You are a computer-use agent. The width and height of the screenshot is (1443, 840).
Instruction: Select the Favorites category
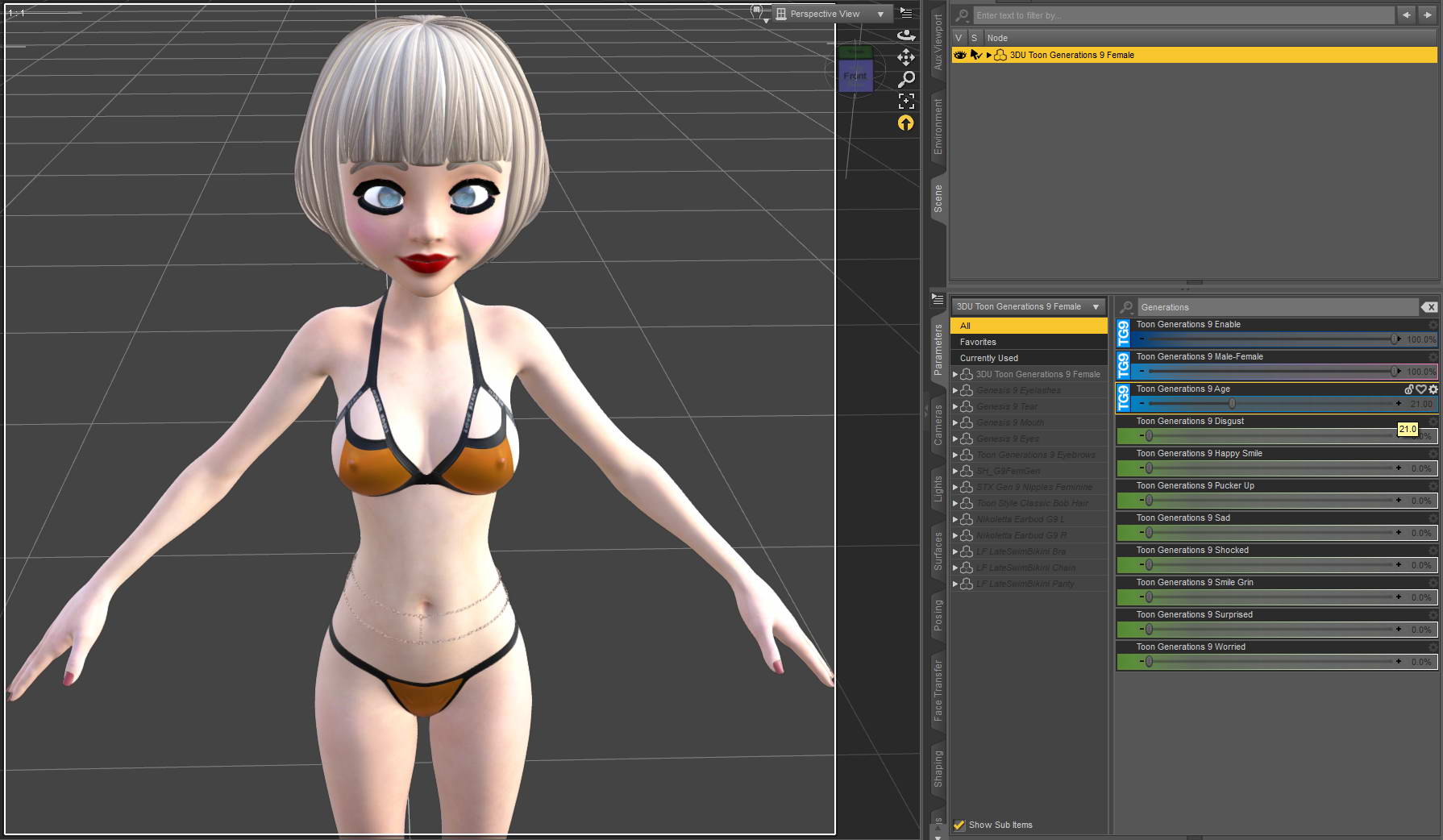tap(1029, 342)
